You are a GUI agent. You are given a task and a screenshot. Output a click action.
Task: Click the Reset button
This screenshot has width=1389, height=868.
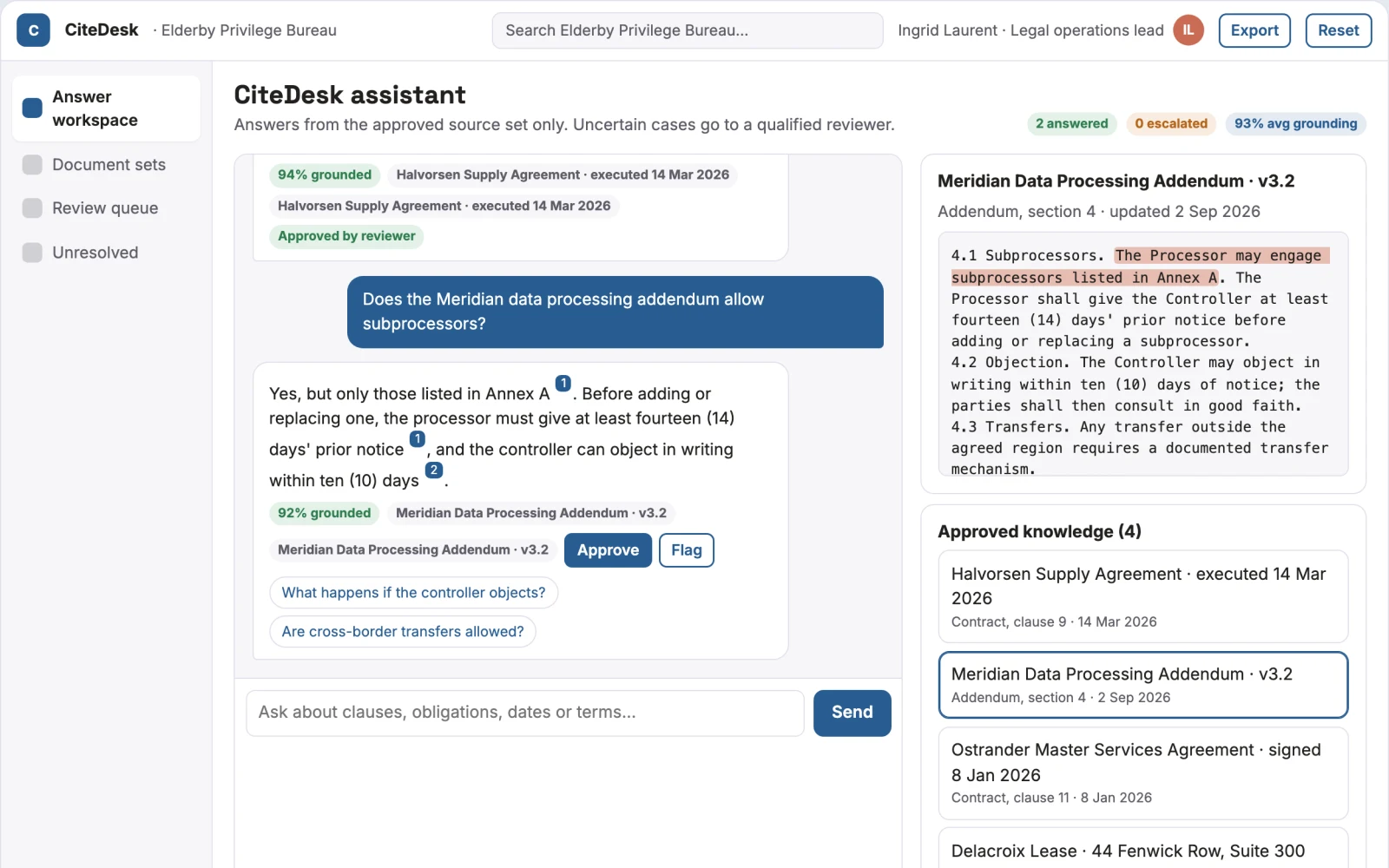(1338, 30)
